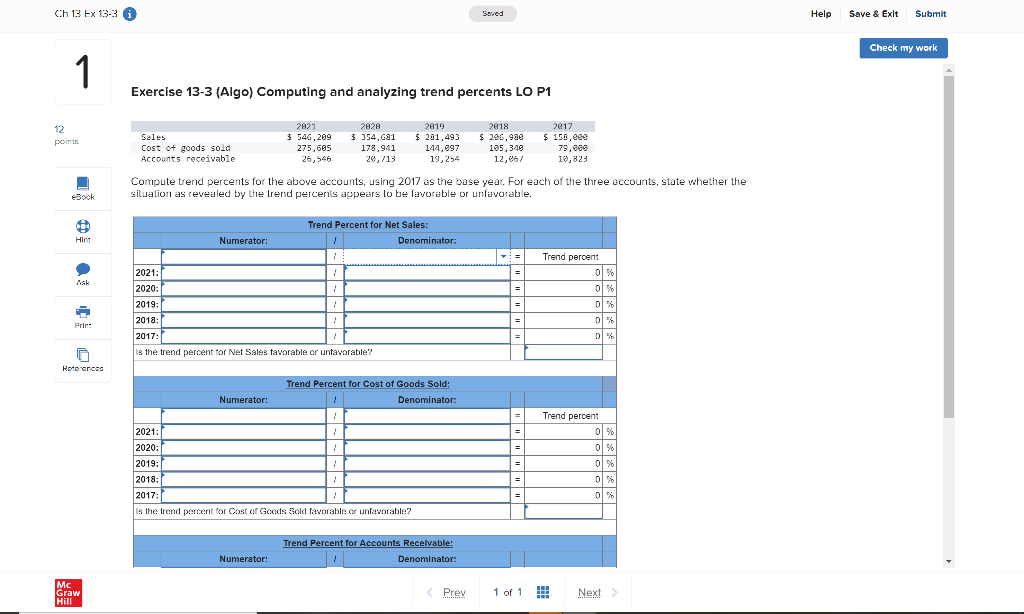This screenshot has height=614, width=1024.
Task: Click Cost of Goods Sold 2017 numerator field
Action: point(244,495)
